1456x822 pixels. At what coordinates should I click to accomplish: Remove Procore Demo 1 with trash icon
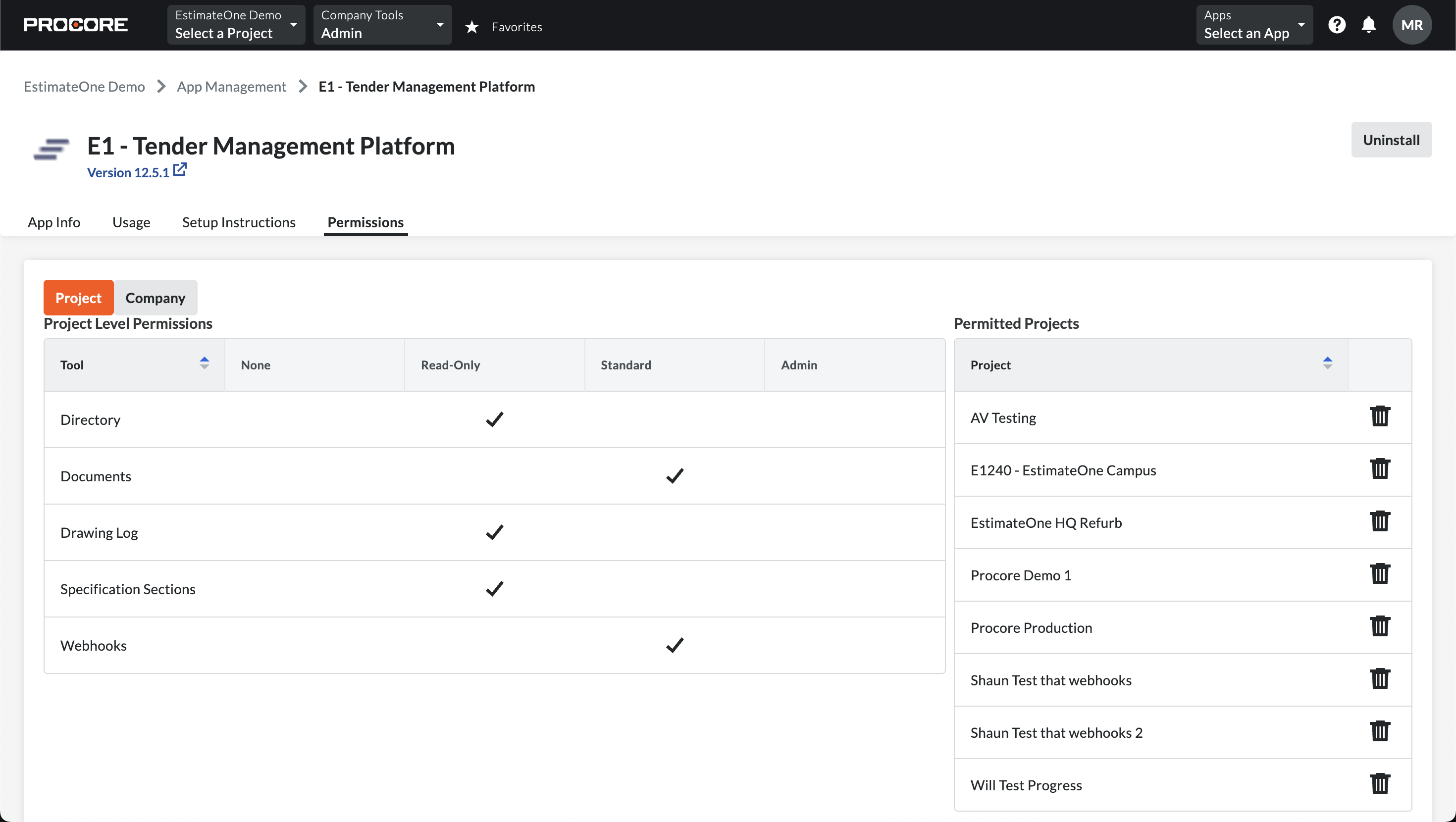tap(1380, 574)
